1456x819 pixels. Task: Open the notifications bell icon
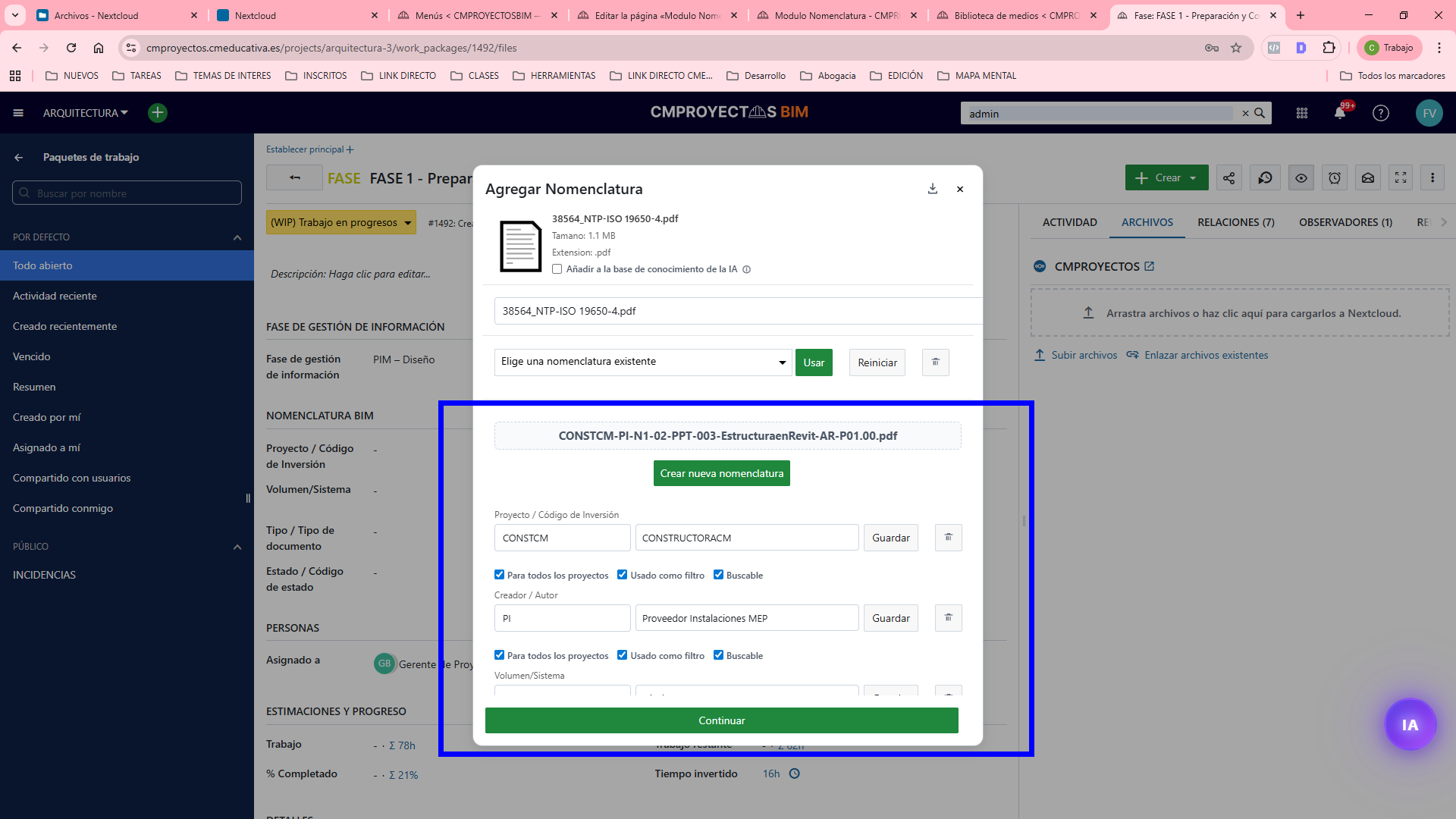pyautogui.click(x=1340, y=113)
